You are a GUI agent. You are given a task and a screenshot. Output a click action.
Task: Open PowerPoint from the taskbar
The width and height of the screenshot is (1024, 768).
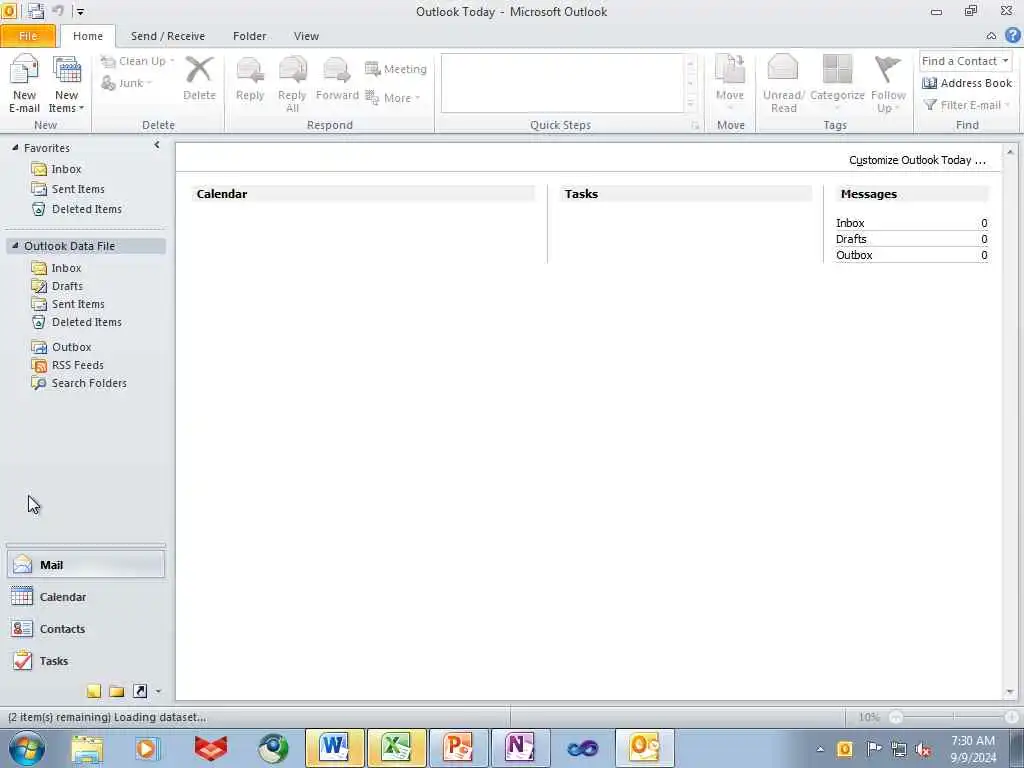pos(458,747)
